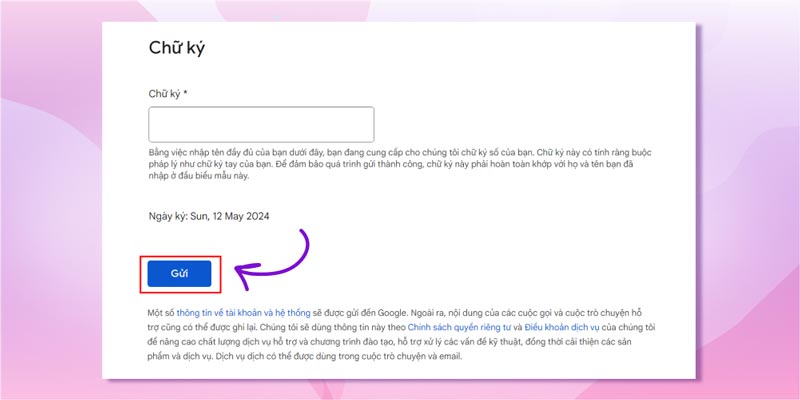Click the required asterisk next to Chữ ký
Viewport: 800px width, 400px height.
click(186, 93)
